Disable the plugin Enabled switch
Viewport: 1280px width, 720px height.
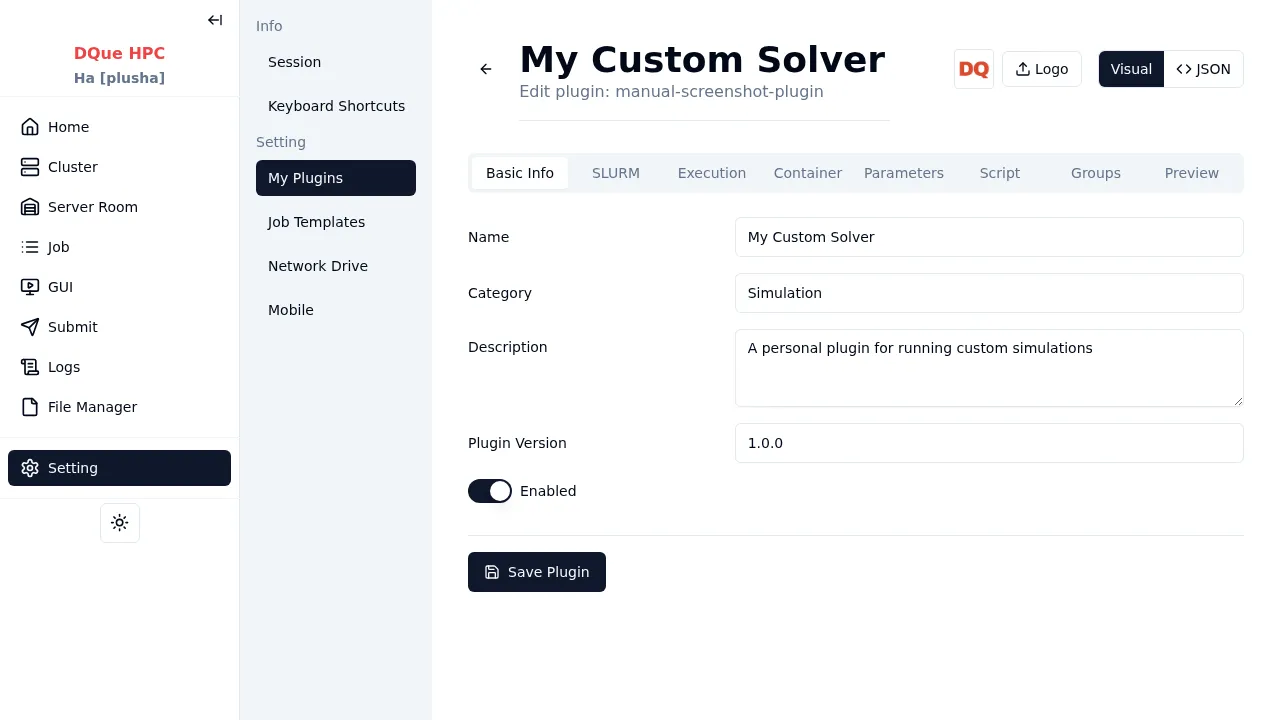click(x=490, y=491)
